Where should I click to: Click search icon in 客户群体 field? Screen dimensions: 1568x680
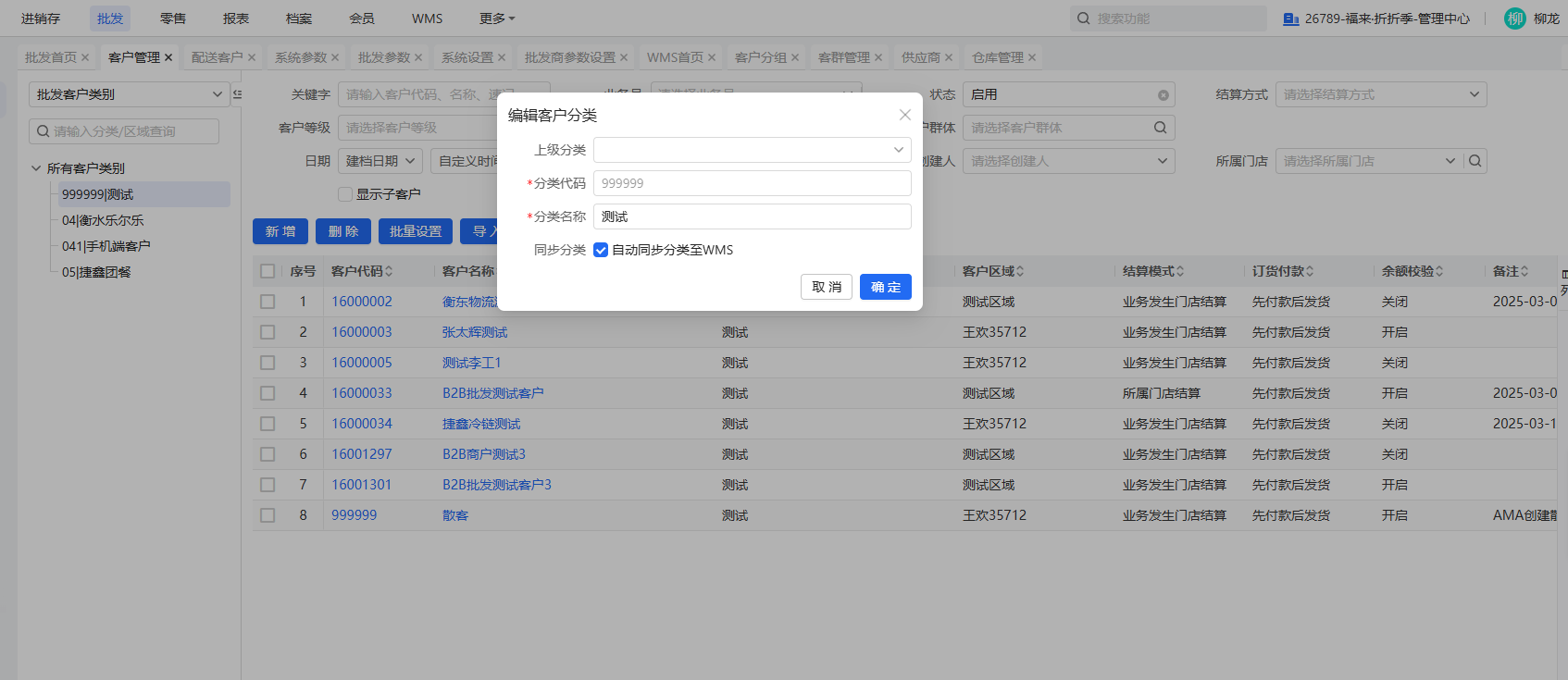[x=1161, y=128]
